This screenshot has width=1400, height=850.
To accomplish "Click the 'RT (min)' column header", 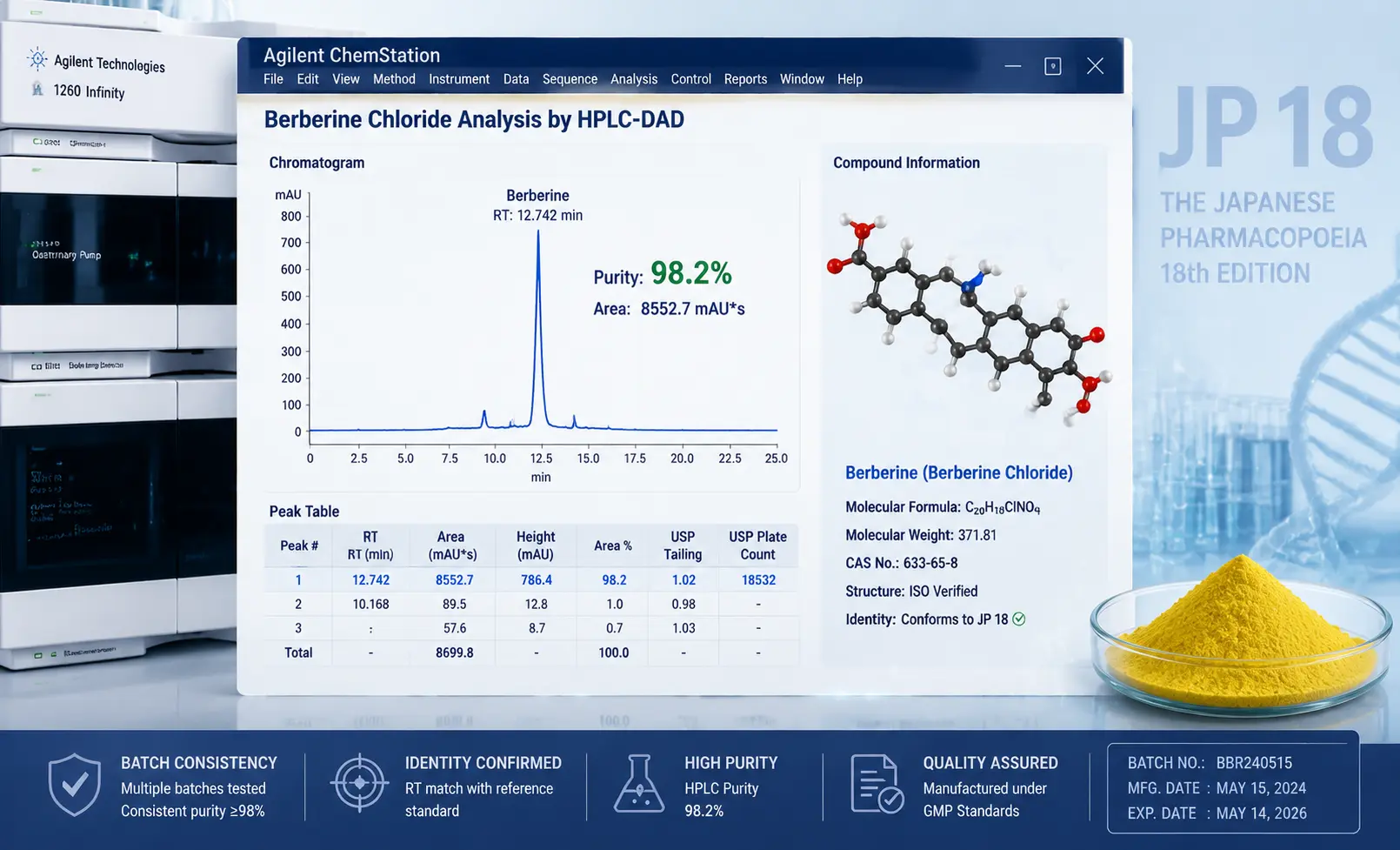I will [370, 545].
